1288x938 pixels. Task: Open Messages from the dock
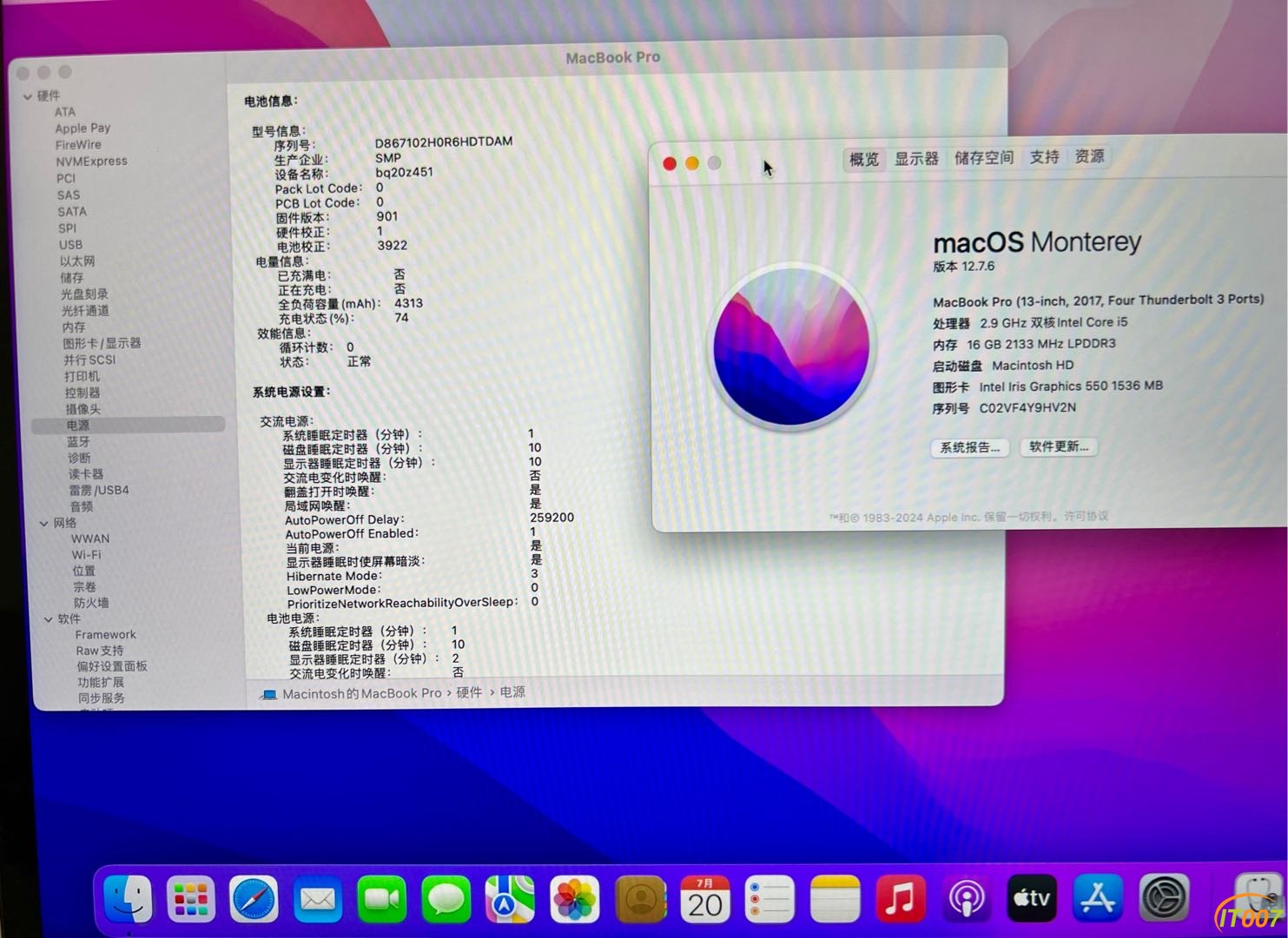[x=446, y=899]
